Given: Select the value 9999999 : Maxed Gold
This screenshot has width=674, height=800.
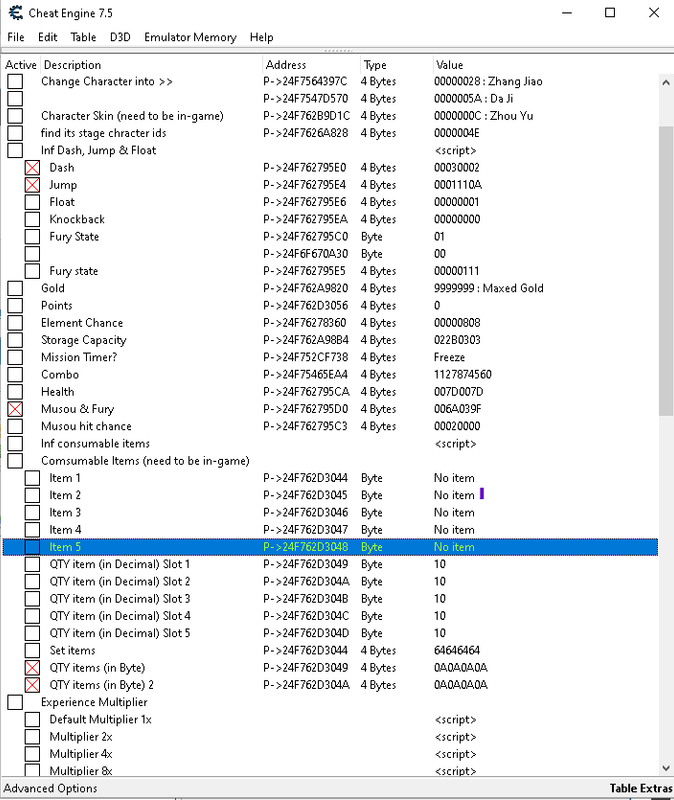Looking at the screenshot, I should (x=488, y=288).
